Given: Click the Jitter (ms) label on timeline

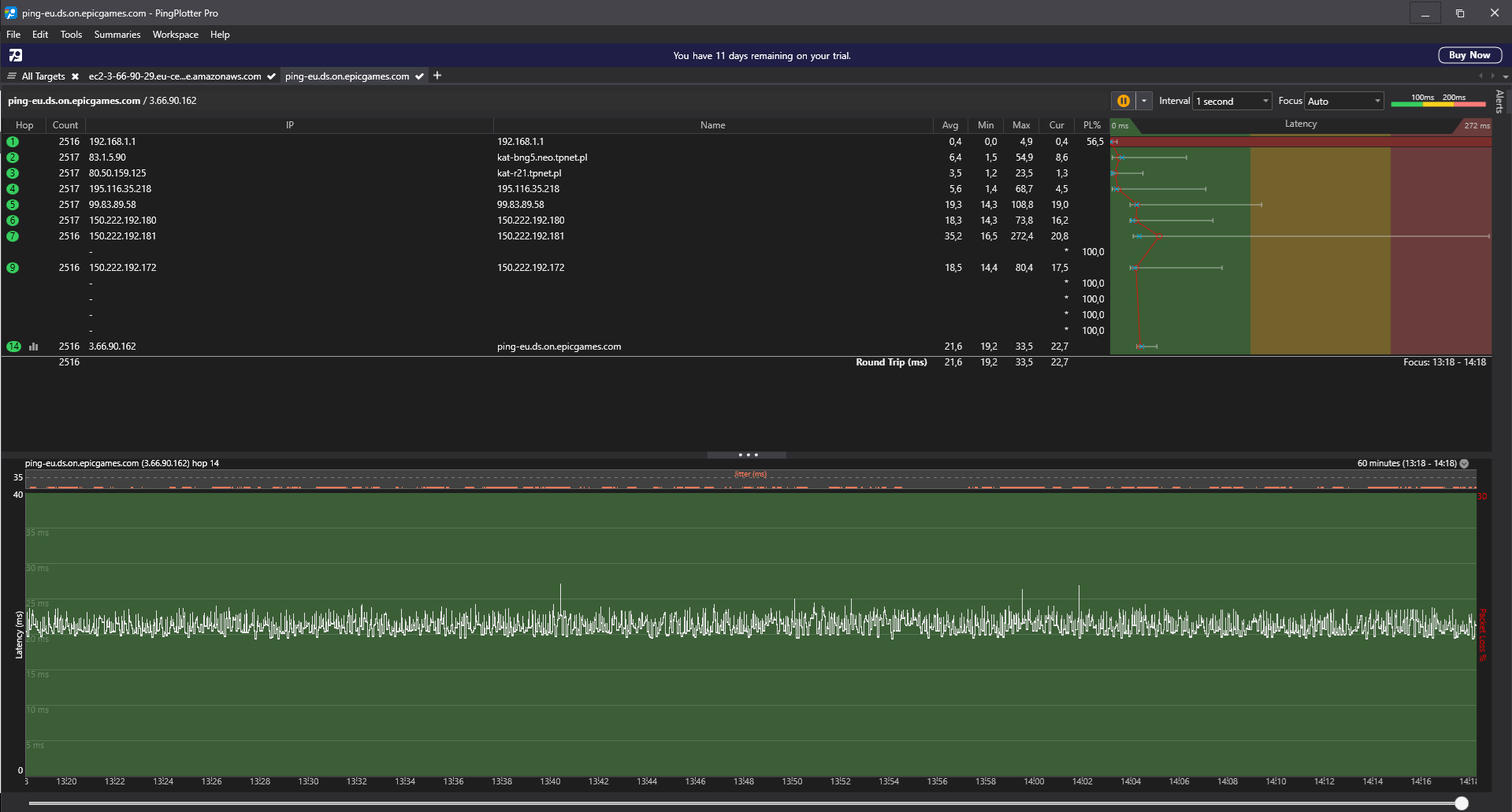Looking at the screenshot, I should pos(750,474).
